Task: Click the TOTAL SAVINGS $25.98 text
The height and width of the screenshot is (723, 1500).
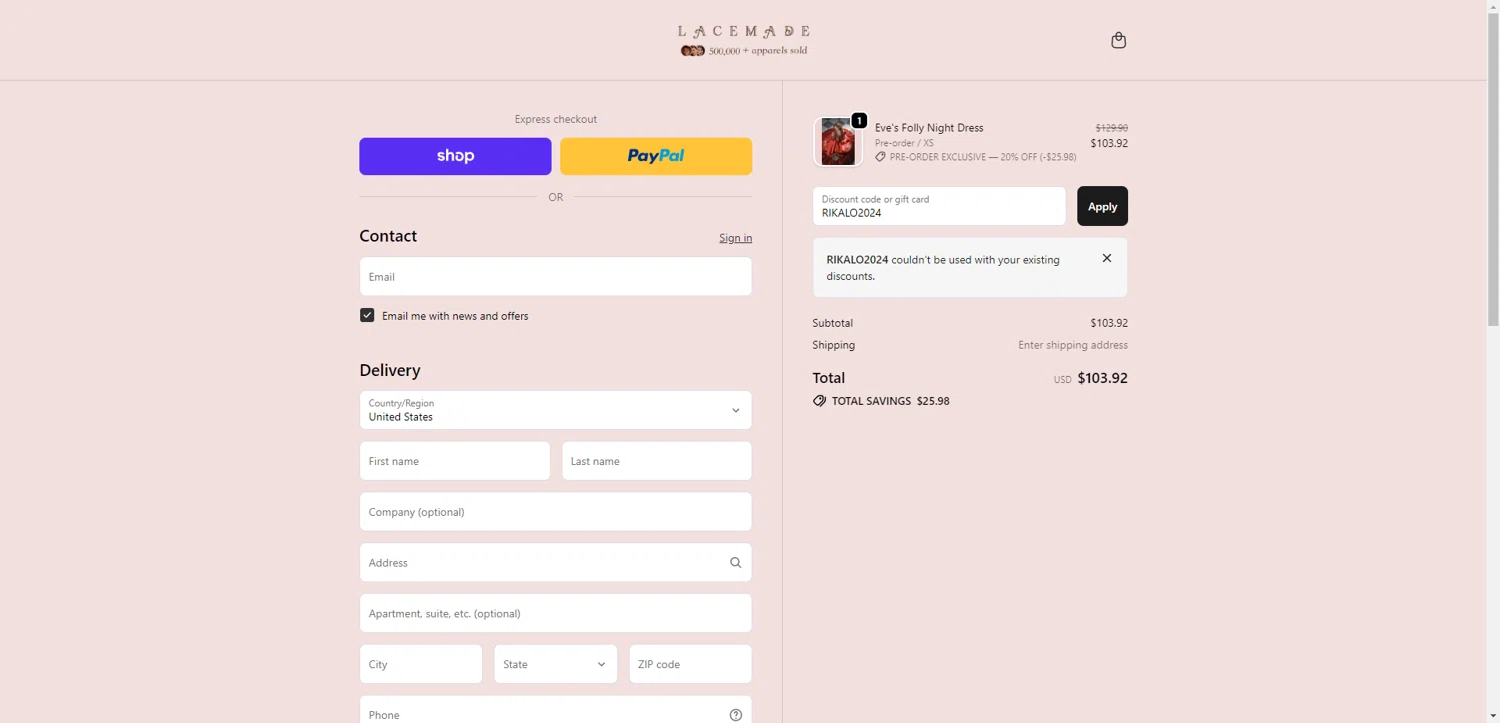Action: (890, 401)
